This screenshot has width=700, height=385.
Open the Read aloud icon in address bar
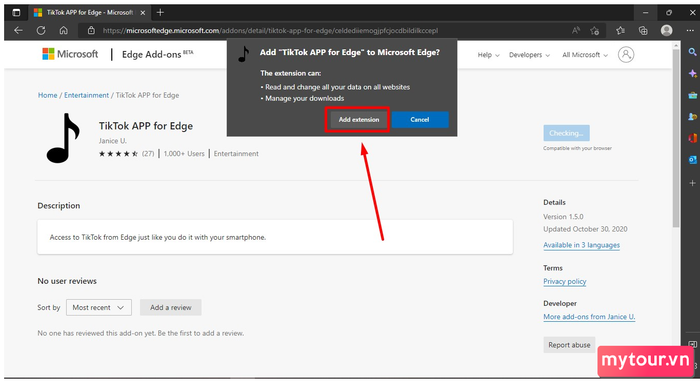click(x=576, y=30)
